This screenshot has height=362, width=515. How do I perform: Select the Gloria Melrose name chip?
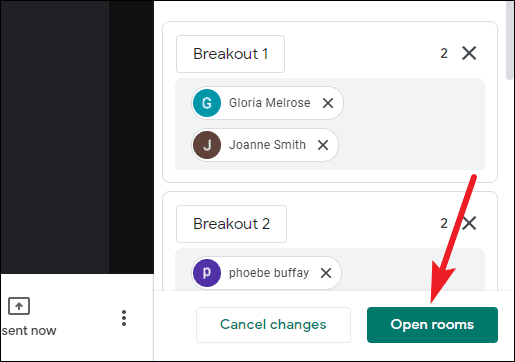(267, 103)
